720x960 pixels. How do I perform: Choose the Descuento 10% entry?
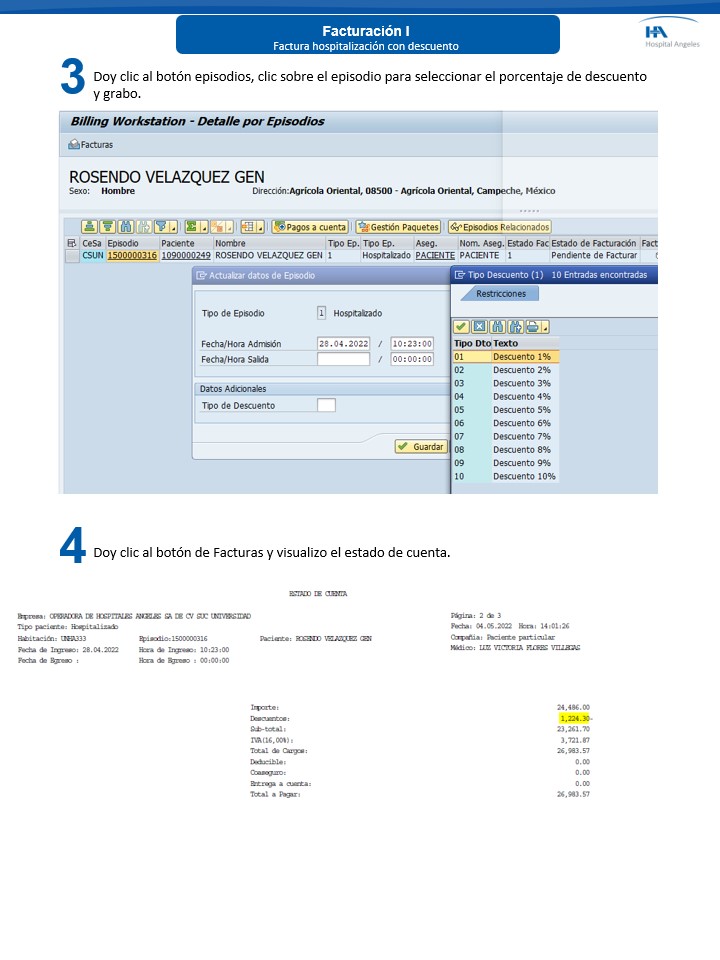click(x=523, y=476)
